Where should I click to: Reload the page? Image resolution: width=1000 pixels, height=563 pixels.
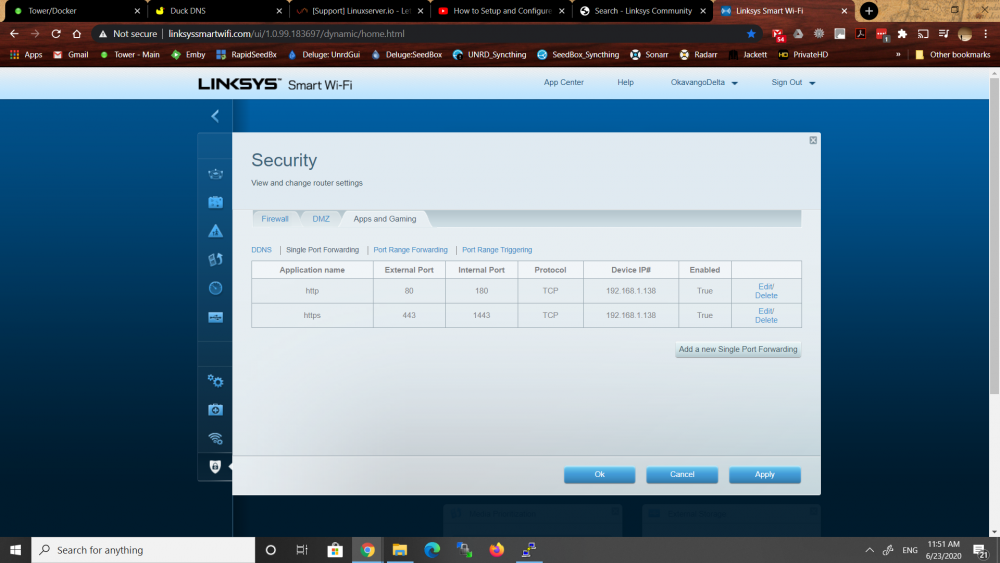coord(56,34)
